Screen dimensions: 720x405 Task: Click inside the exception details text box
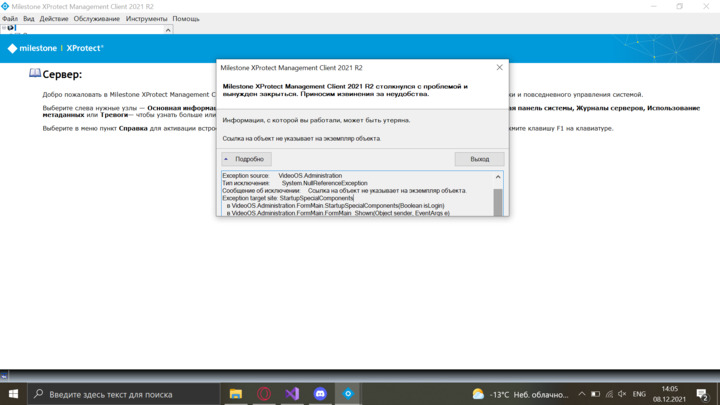tap(355, 193)
